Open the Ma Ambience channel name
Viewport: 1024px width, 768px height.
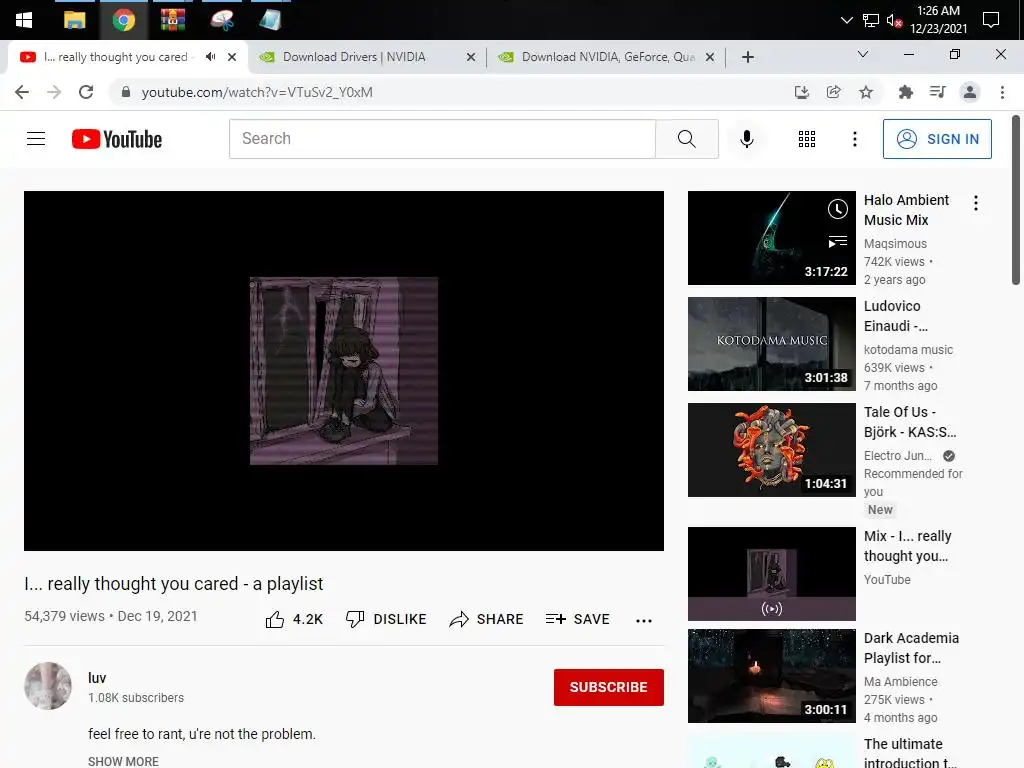(901, 682)
